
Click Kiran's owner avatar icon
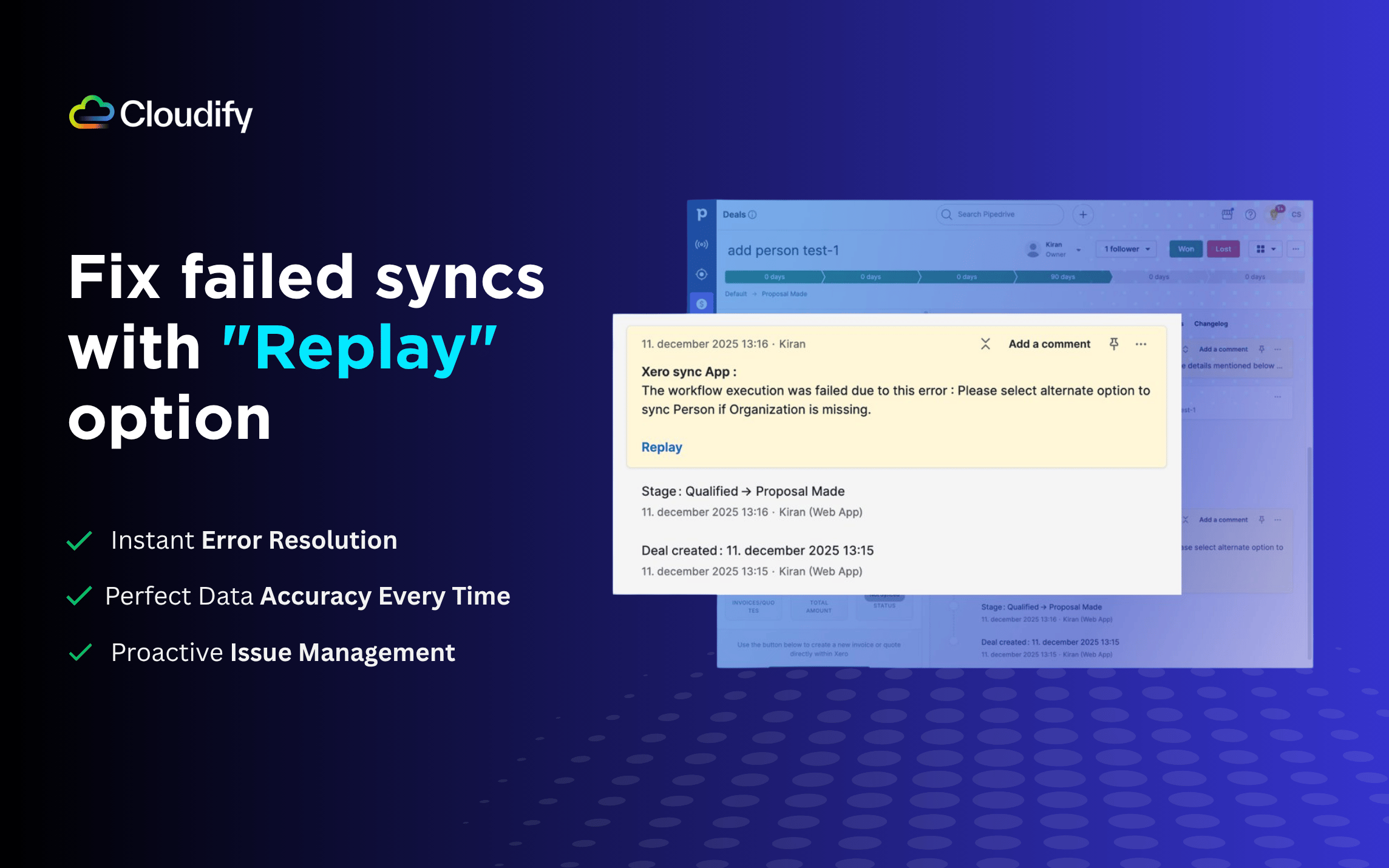tap(1033, 249)
